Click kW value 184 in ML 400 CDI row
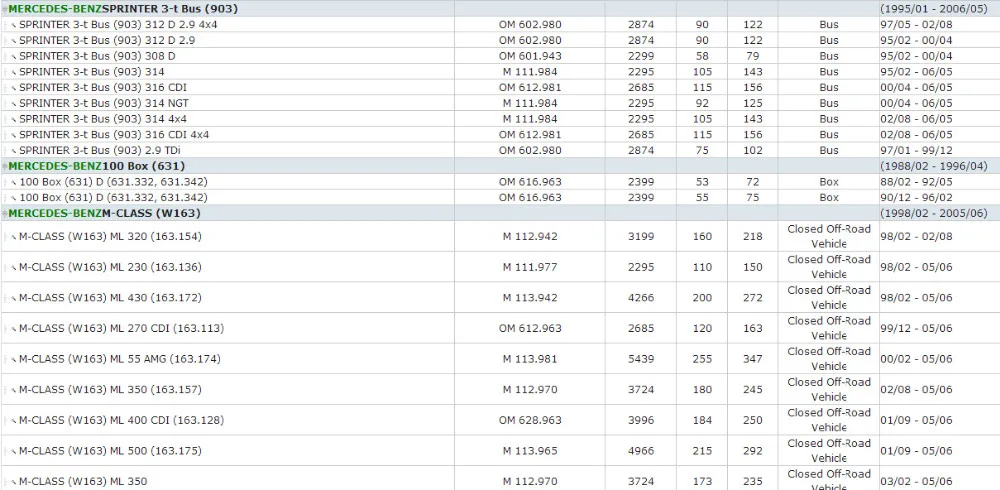The height and width of the screenshot is (490, 1000). tap(702, 420)
